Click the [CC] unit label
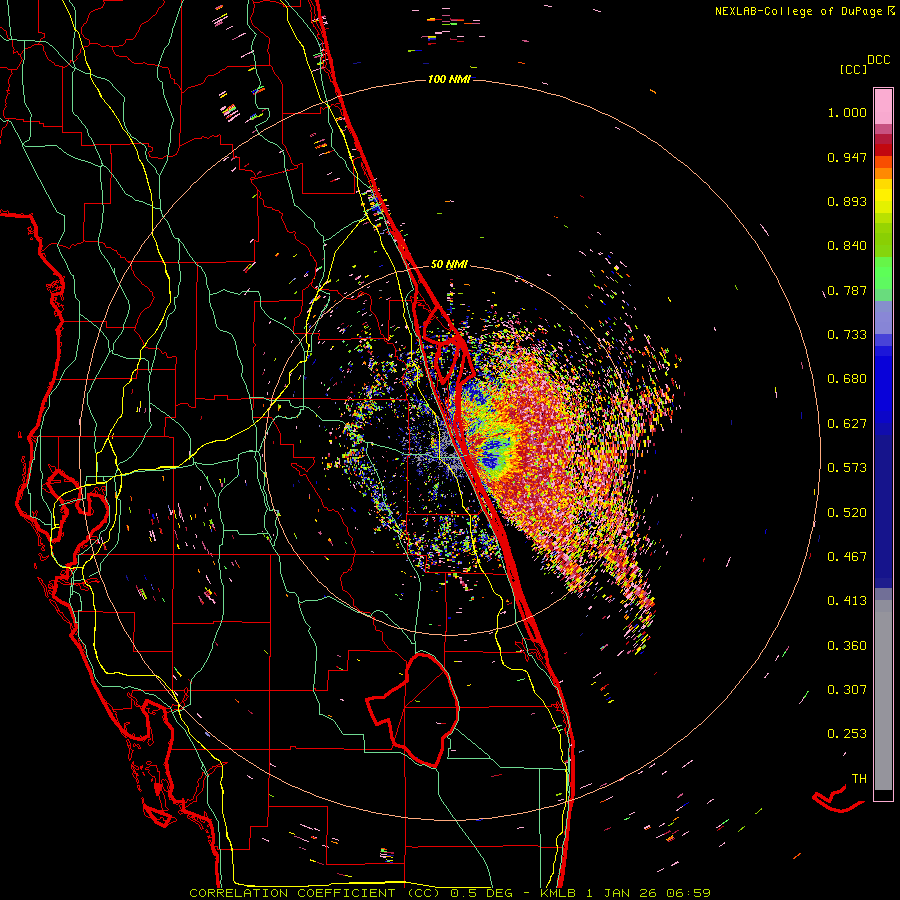Screen dimensions: 900x900 [853, 69]
